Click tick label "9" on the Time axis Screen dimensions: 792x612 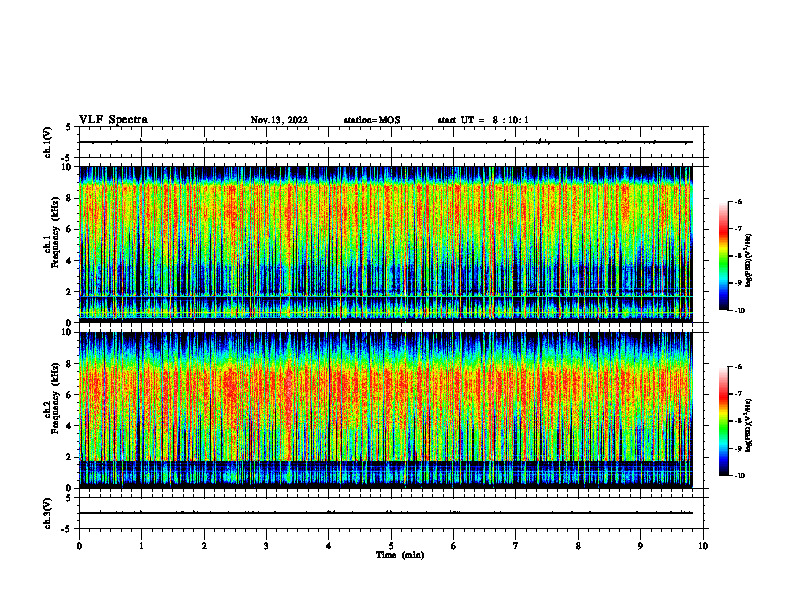click(x=640, y=546)
